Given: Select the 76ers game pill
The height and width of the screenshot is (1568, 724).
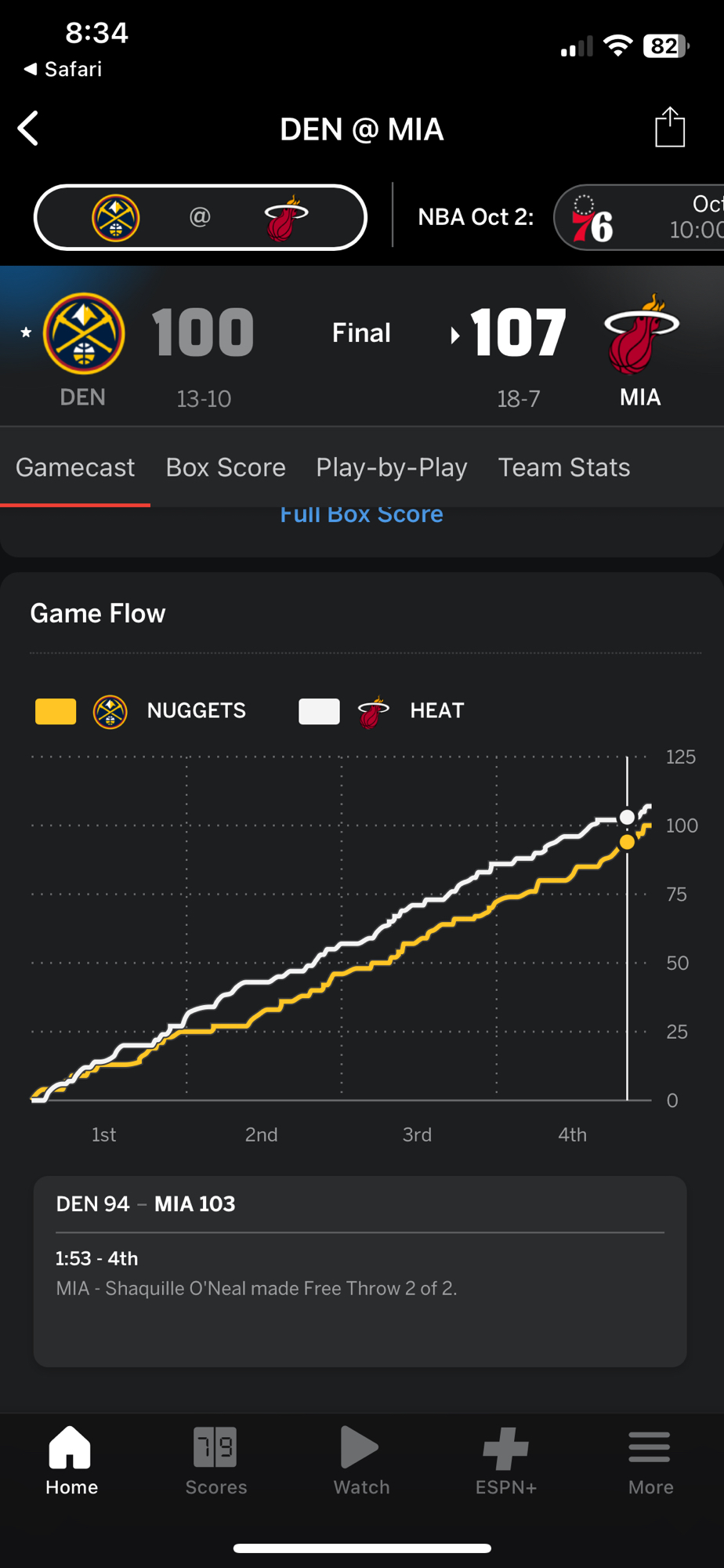Looking at the screenshot, I should [639, 217].
